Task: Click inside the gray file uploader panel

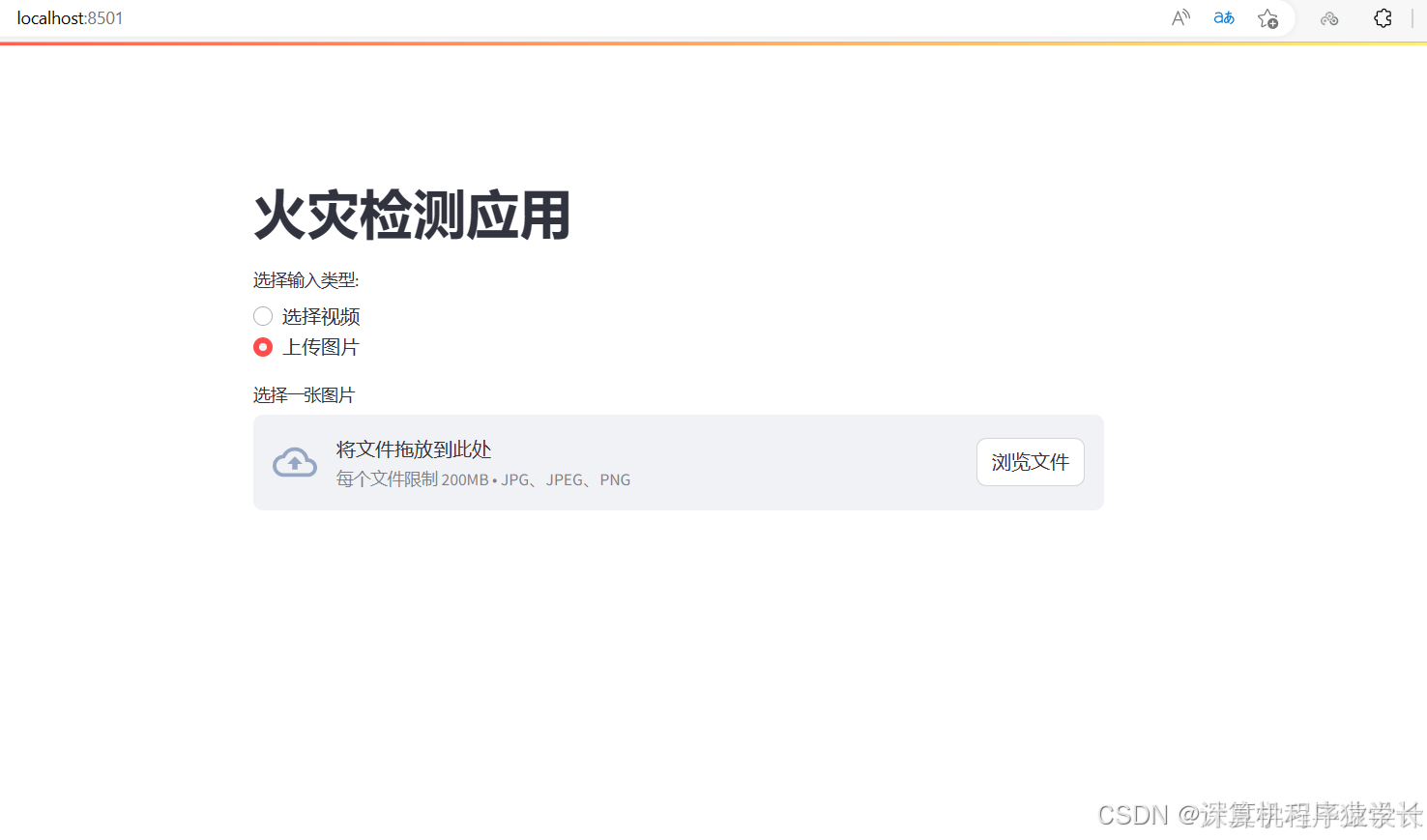Action: coord(677,462)
